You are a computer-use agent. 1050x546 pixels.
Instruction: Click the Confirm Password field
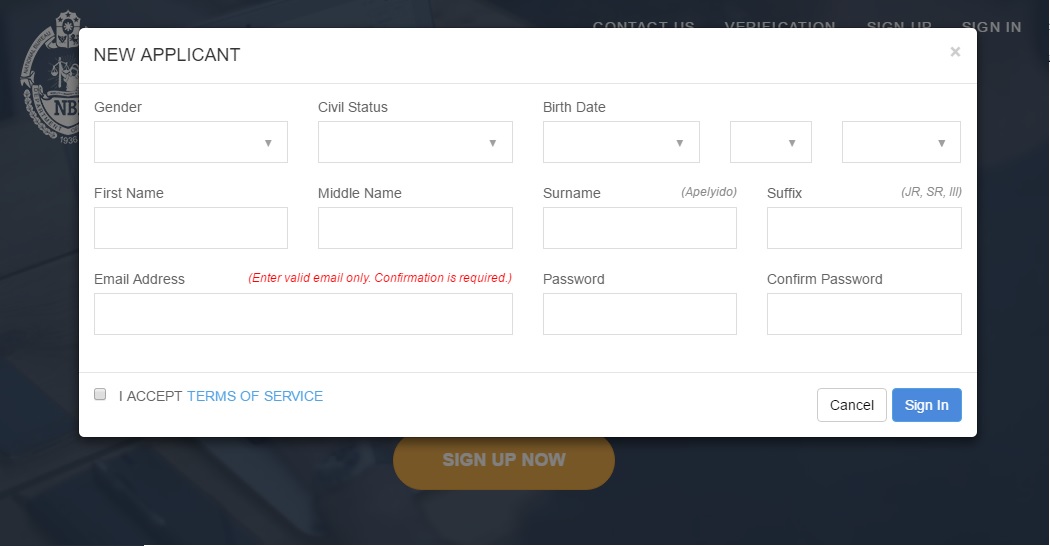864,314
